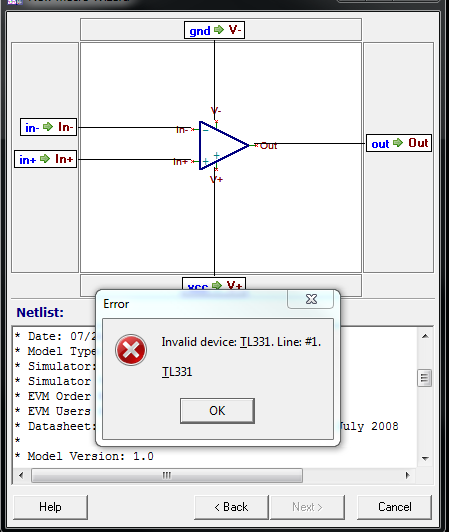Click green arrow in gnd mapping box

[x=219, y=30]
